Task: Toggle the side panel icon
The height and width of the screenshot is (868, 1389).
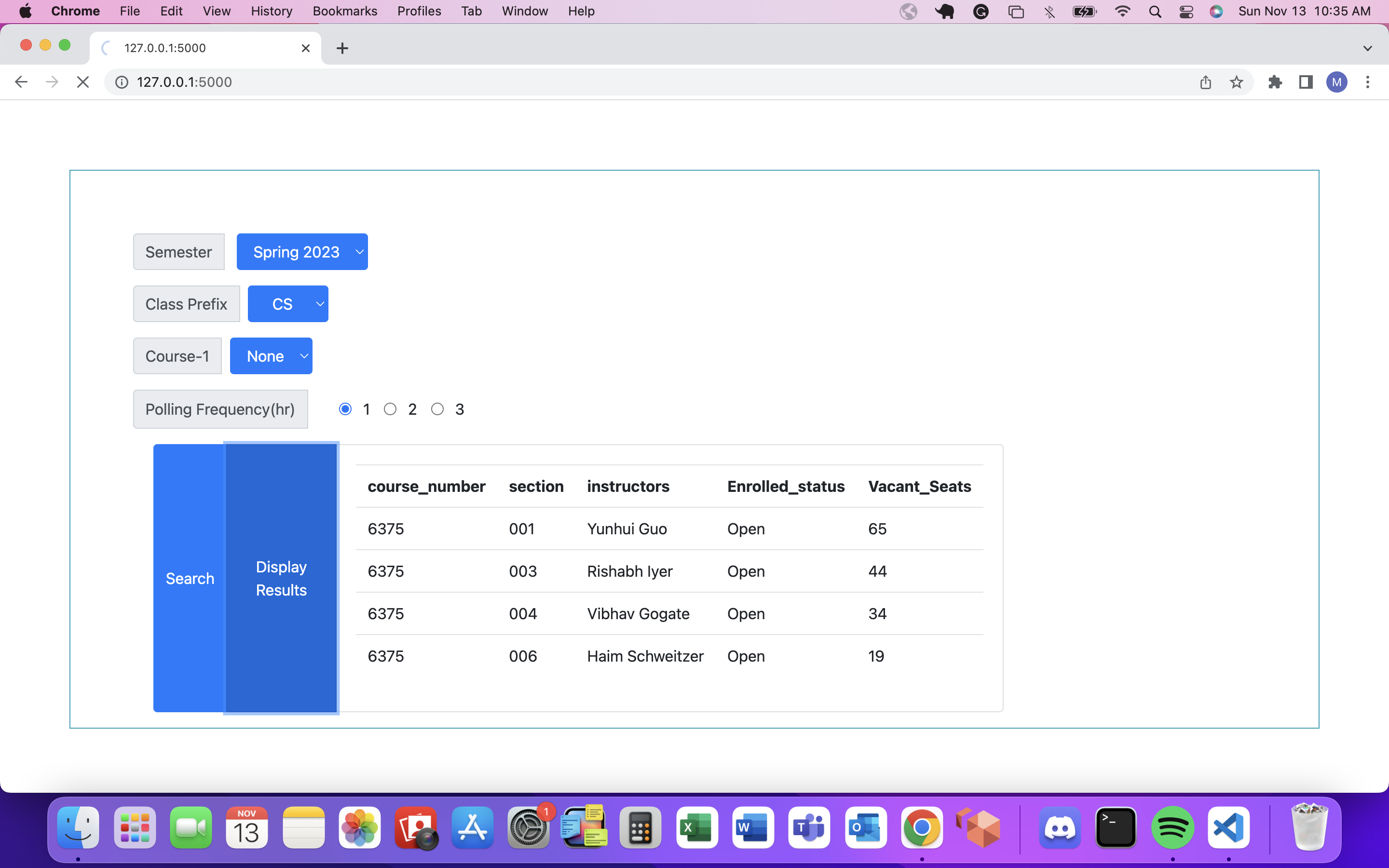Action: (1306, 82)
